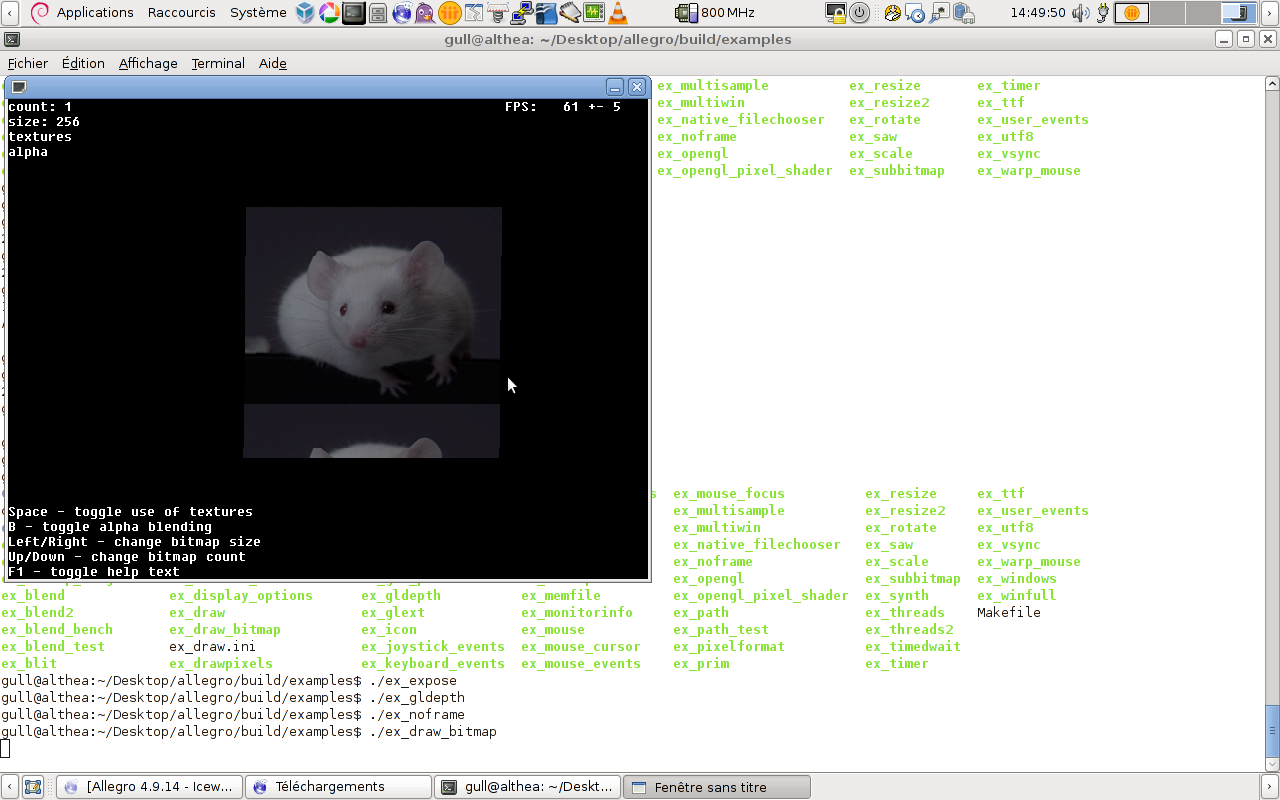Click the clock showing 14:49:50

click(1038, 13)
